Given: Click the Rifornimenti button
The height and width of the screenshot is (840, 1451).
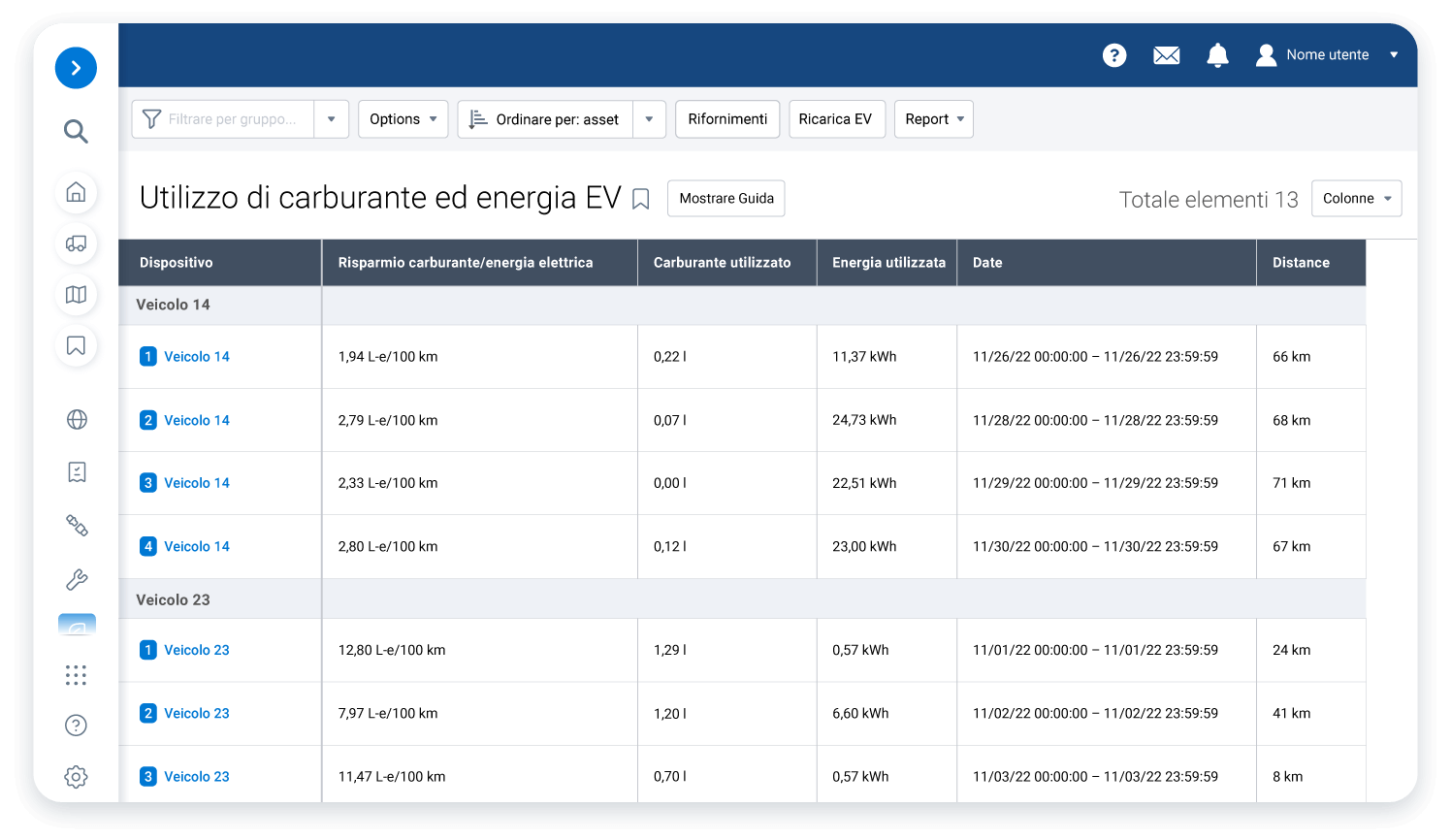Looking at the screenshot, I should 727,119.
